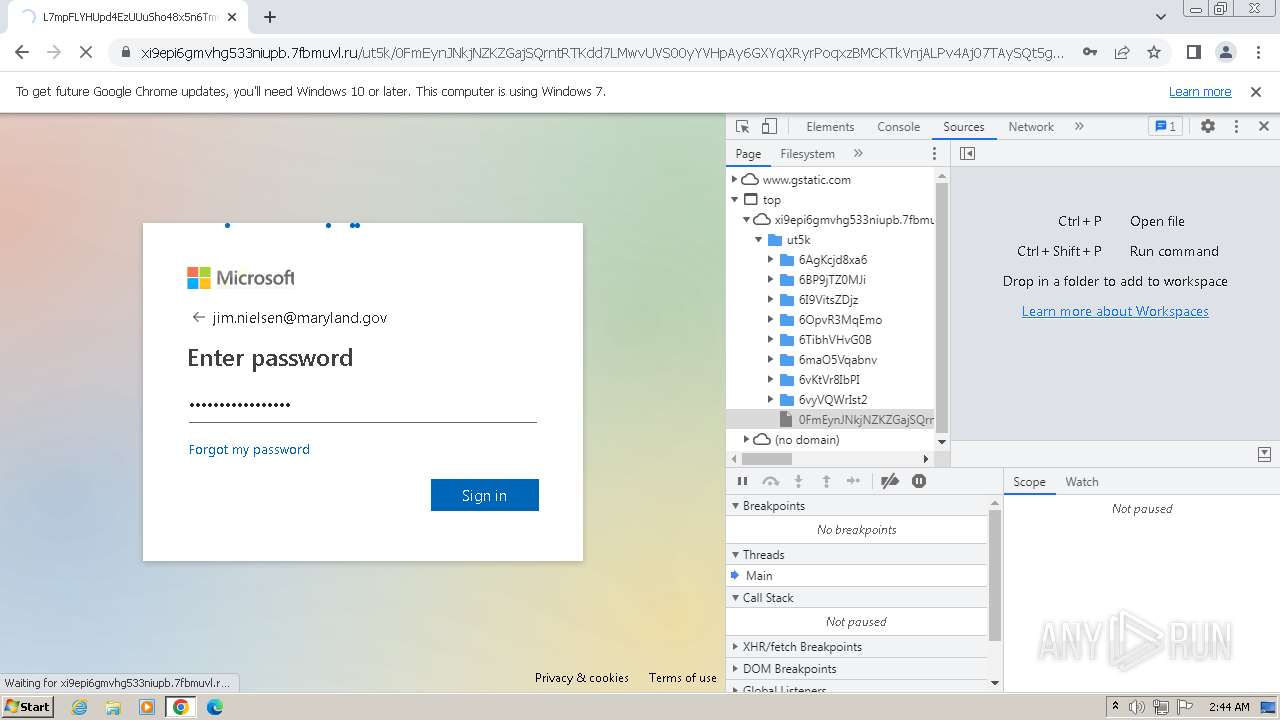Open Internet Explorer from taskbar
The height and width of the screenshot is (720, 1280).
(79, 707)
